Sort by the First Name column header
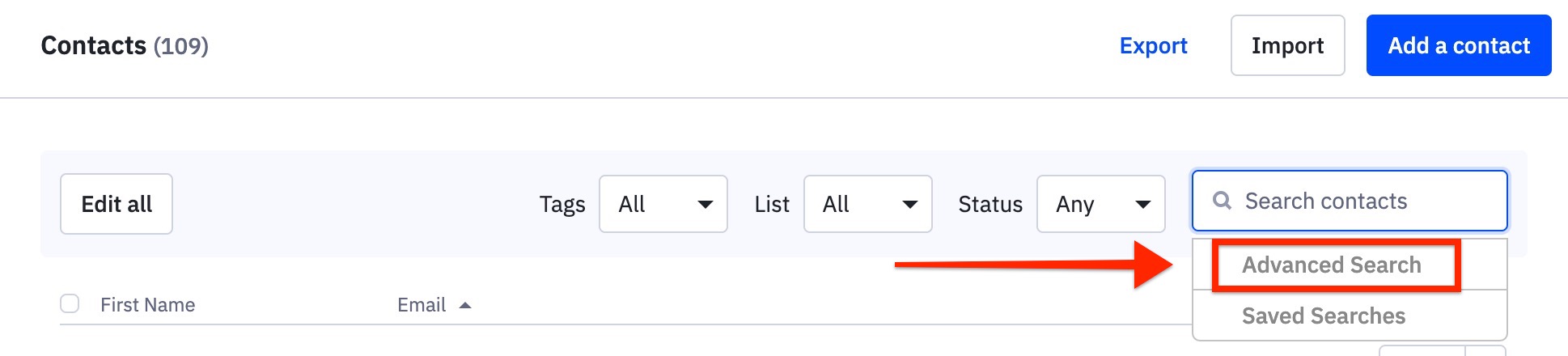1568x356 pixels. [148, 305]
